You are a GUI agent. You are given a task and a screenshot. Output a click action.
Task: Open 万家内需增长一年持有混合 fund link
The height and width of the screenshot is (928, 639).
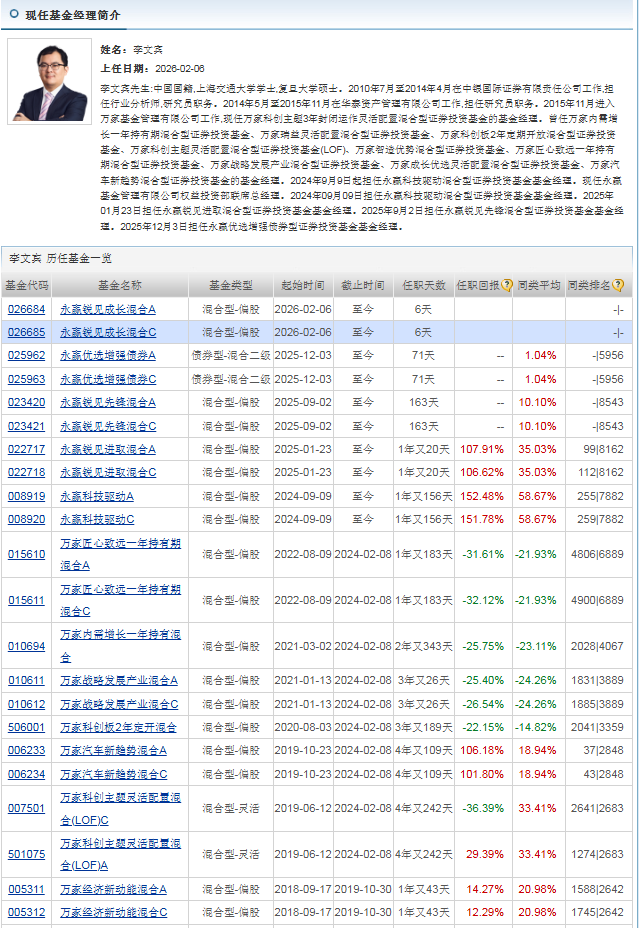click(120, 646)
